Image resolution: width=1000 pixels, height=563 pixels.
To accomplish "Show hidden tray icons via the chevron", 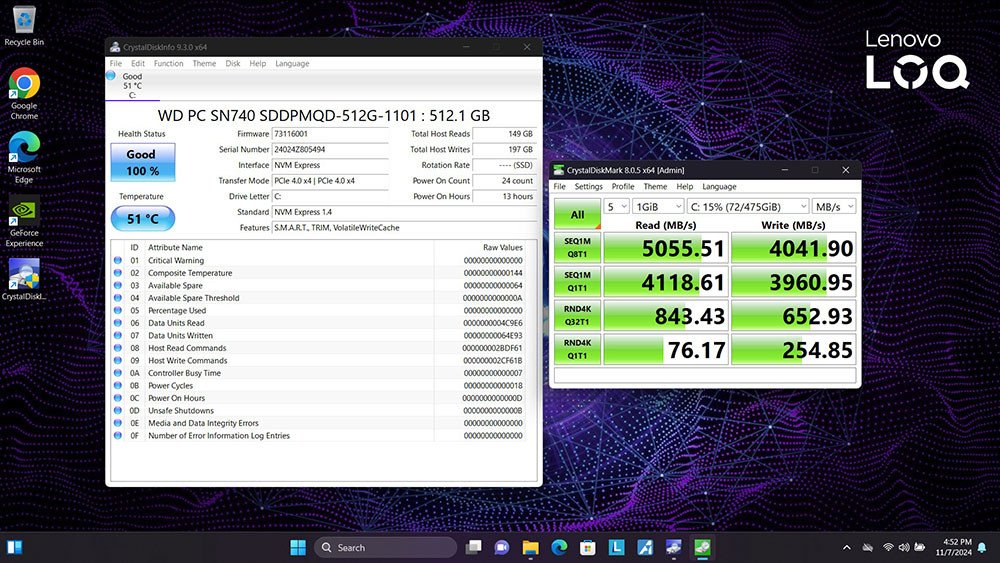I will point(846,547).
